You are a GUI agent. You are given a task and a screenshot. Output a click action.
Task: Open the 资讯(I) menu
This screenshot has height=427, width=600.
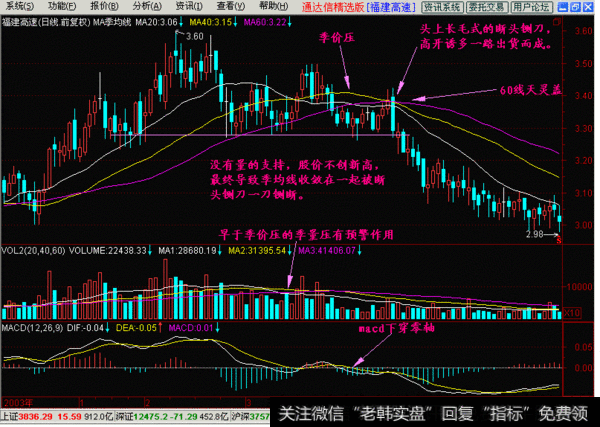click(x=189, y=6)
